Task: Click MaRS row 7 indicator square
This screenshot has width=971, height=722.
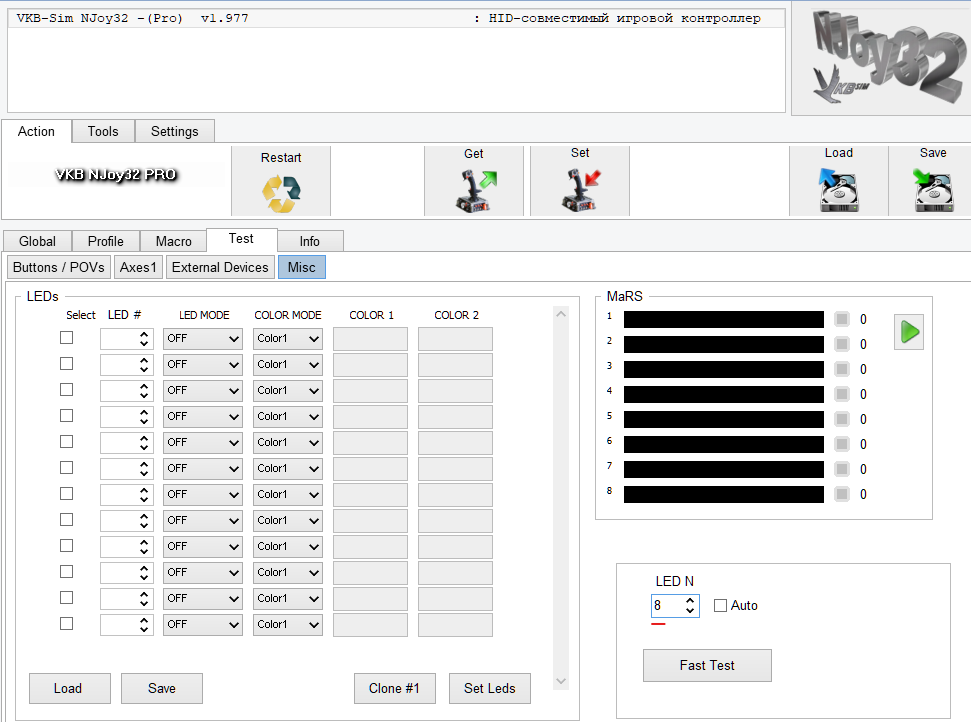Action: [842, 469]
